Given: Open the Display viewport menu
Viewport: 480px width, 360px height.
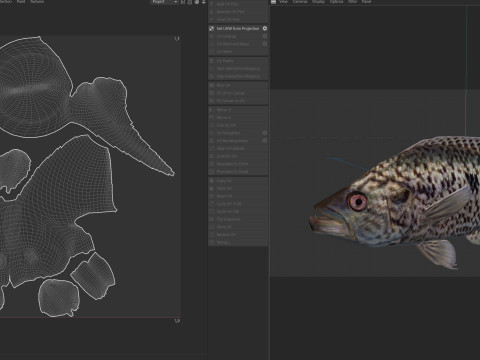Looking at the screenshot, I should [x=318, y=2].
